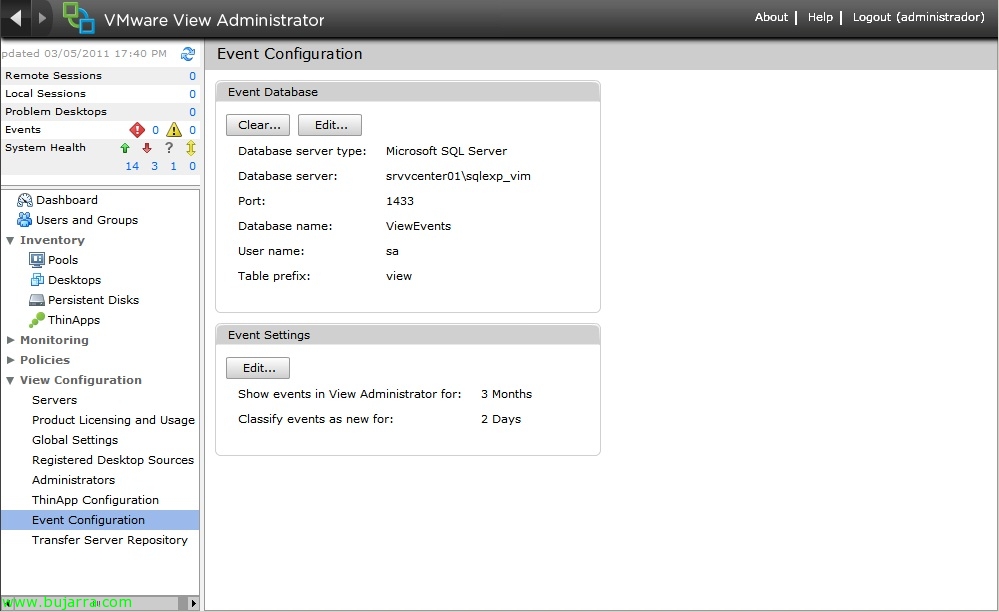Open Users and Groups icon entry

[25, 220]
